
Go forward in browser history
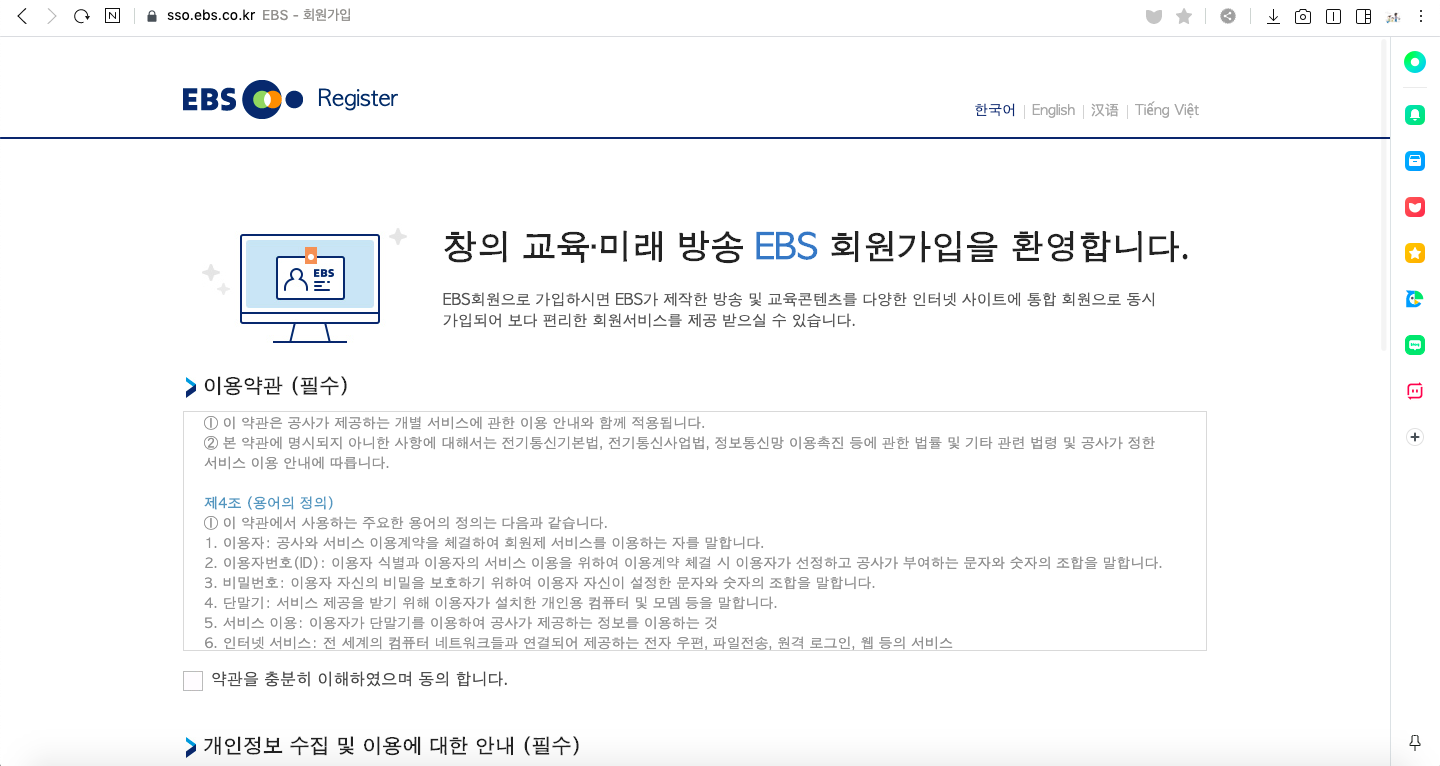coord(52,16)
